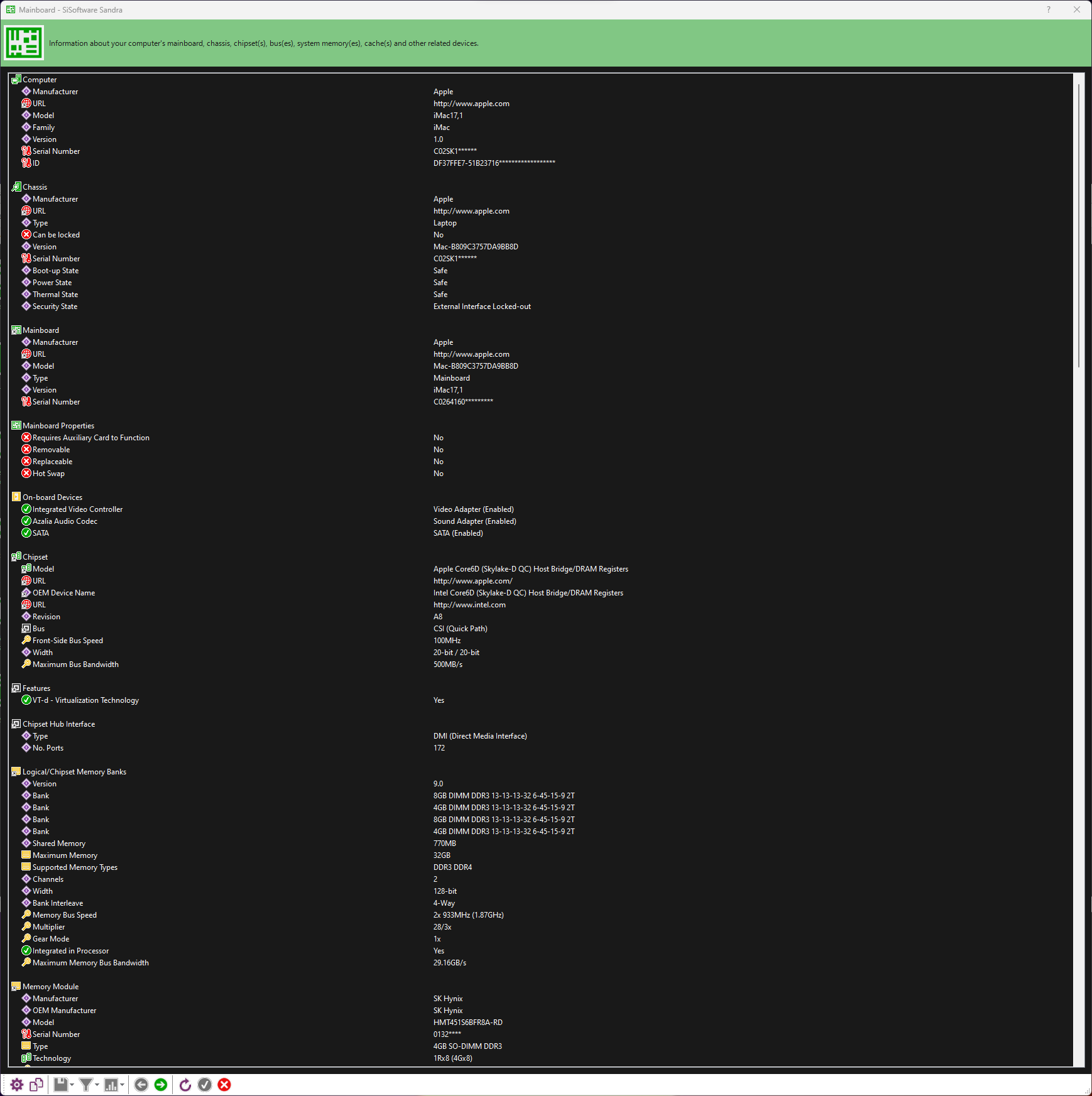Click the Can be locked red X icon
This screenshot has width=1092, height=1096.
(26, 234)
